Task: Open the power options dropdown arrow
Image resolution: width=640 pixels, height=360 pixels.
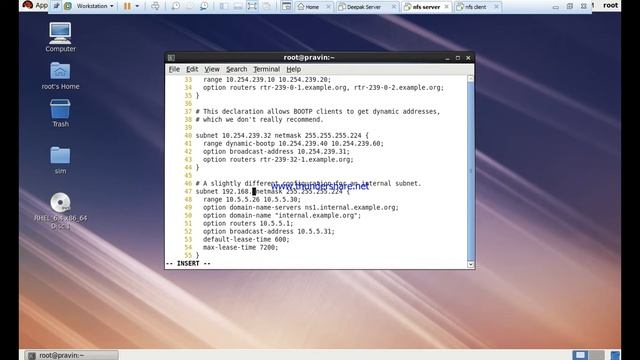Action: pyautogui.click(x=137, y=6)
